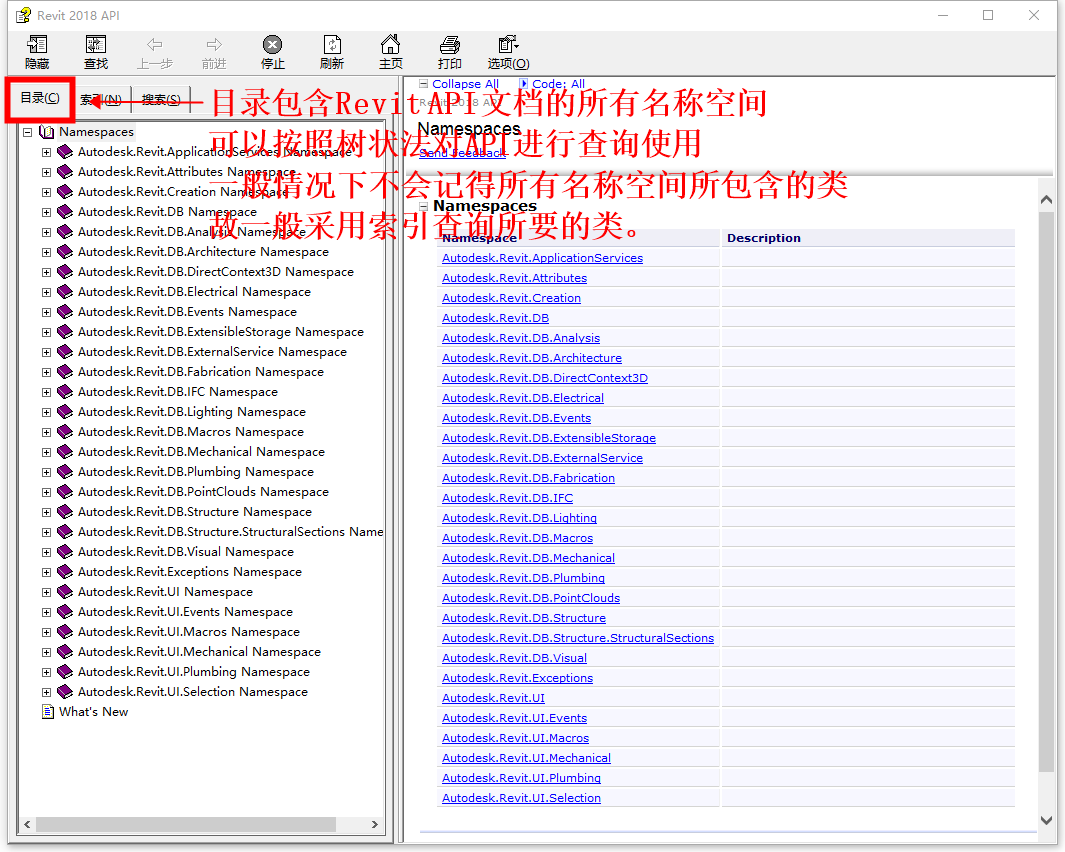The width and height of the screenshot is (1065, 852).
Task: Collapse the Namespaces section in content pane
Action: pyautogui.click(x=424, y=206)
